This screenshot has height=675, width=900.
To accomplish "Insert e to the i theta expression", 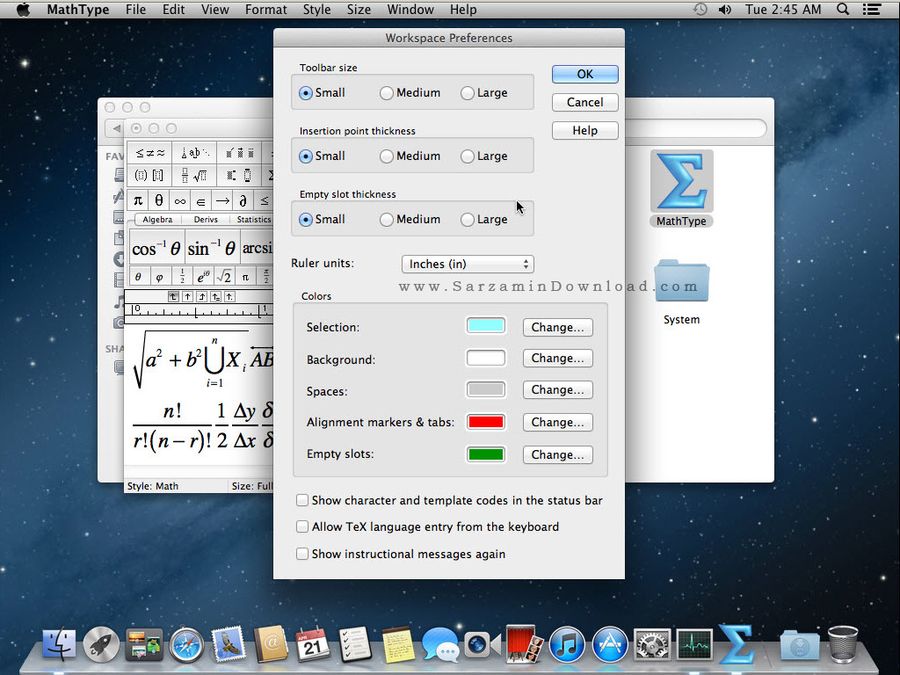I will coord(203,277).
